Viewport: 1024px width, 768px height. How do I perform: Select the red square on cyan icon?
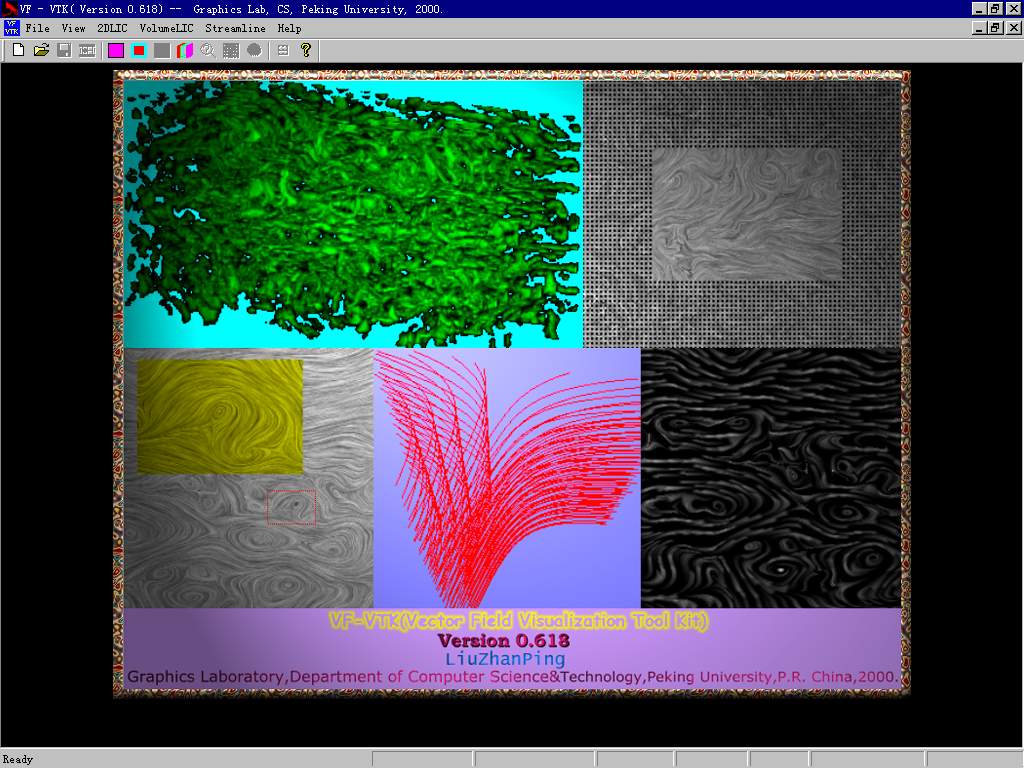(x=138, y=50)
